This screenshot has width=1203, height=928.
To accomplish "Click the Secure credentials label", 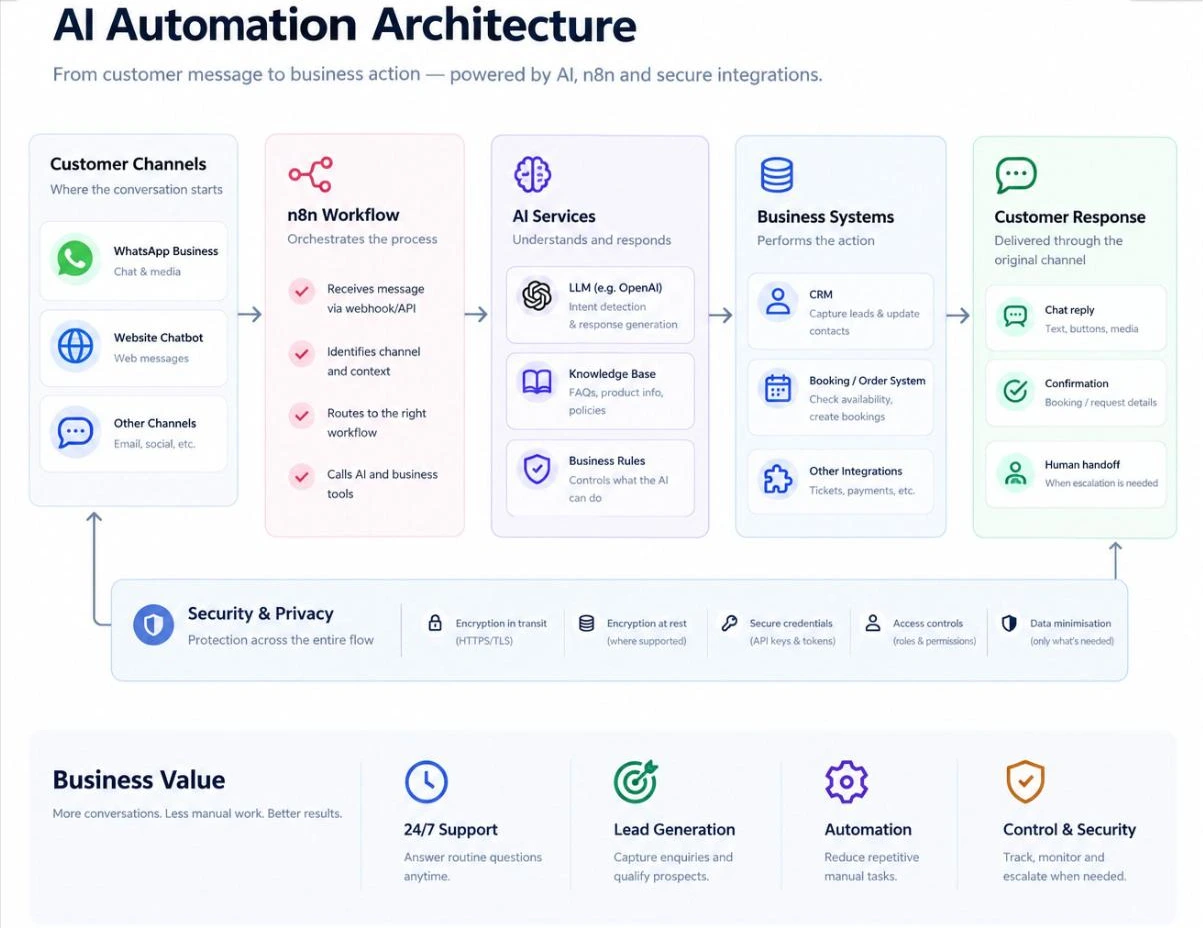I will [791, 623].
